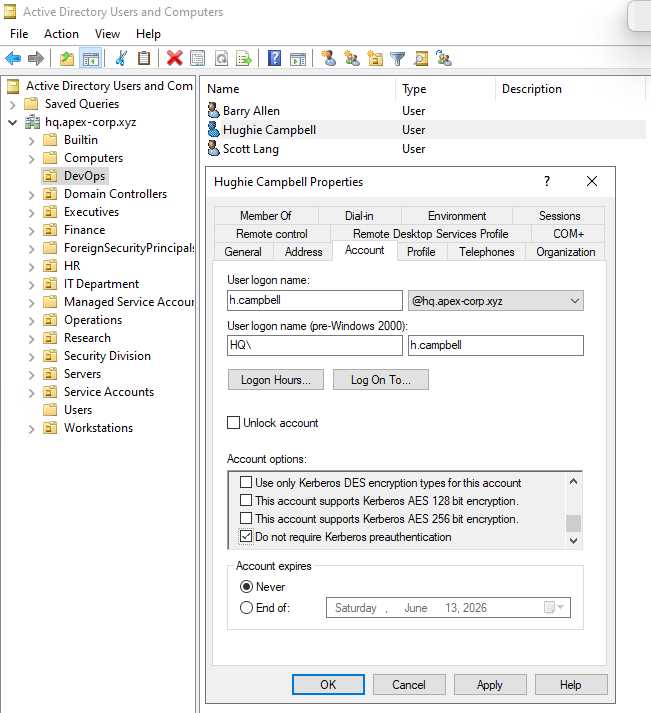The image size is (651, 713).
Task: Click the Logon Hours... button
Action: 275,380
